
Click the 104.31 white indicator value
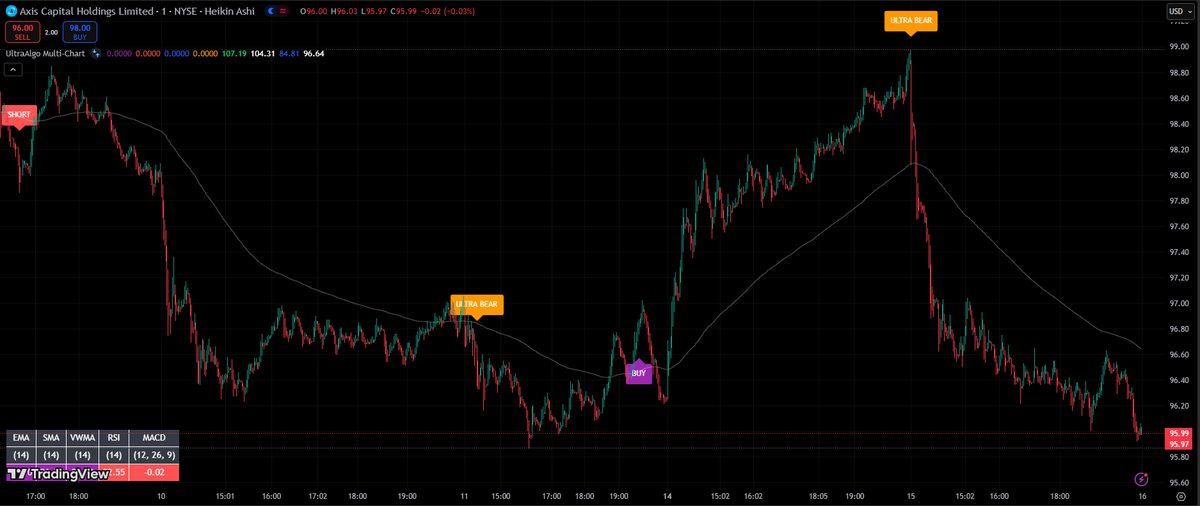click(263, 52)
